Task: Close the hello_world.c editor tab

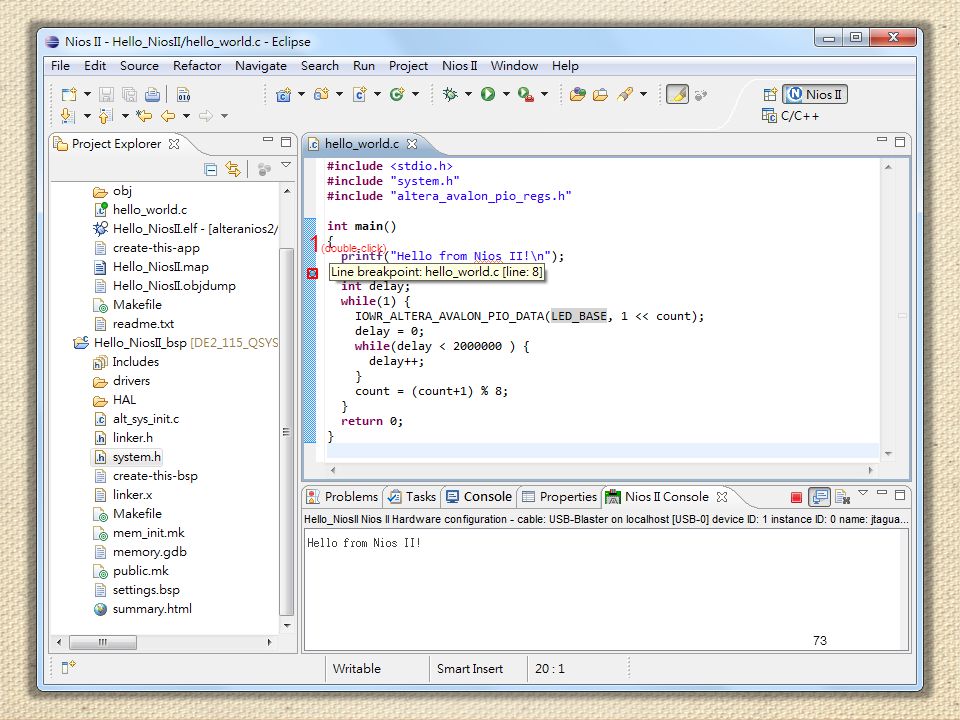Action: pyautogui.click(x=412, y=144)
